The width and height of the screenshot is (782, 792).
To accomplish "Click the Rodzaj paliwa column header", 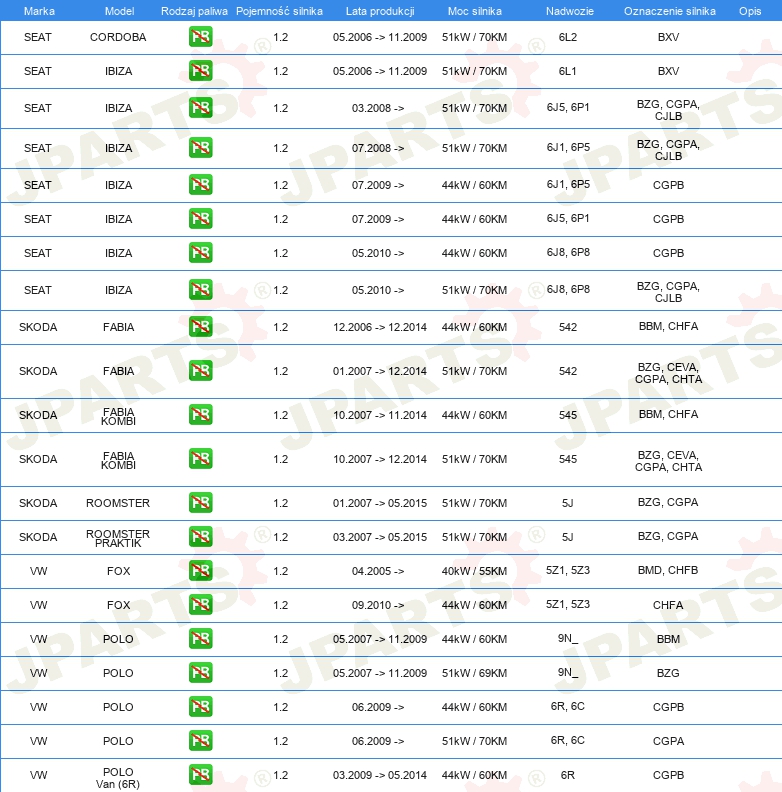I will click(194, 11).
